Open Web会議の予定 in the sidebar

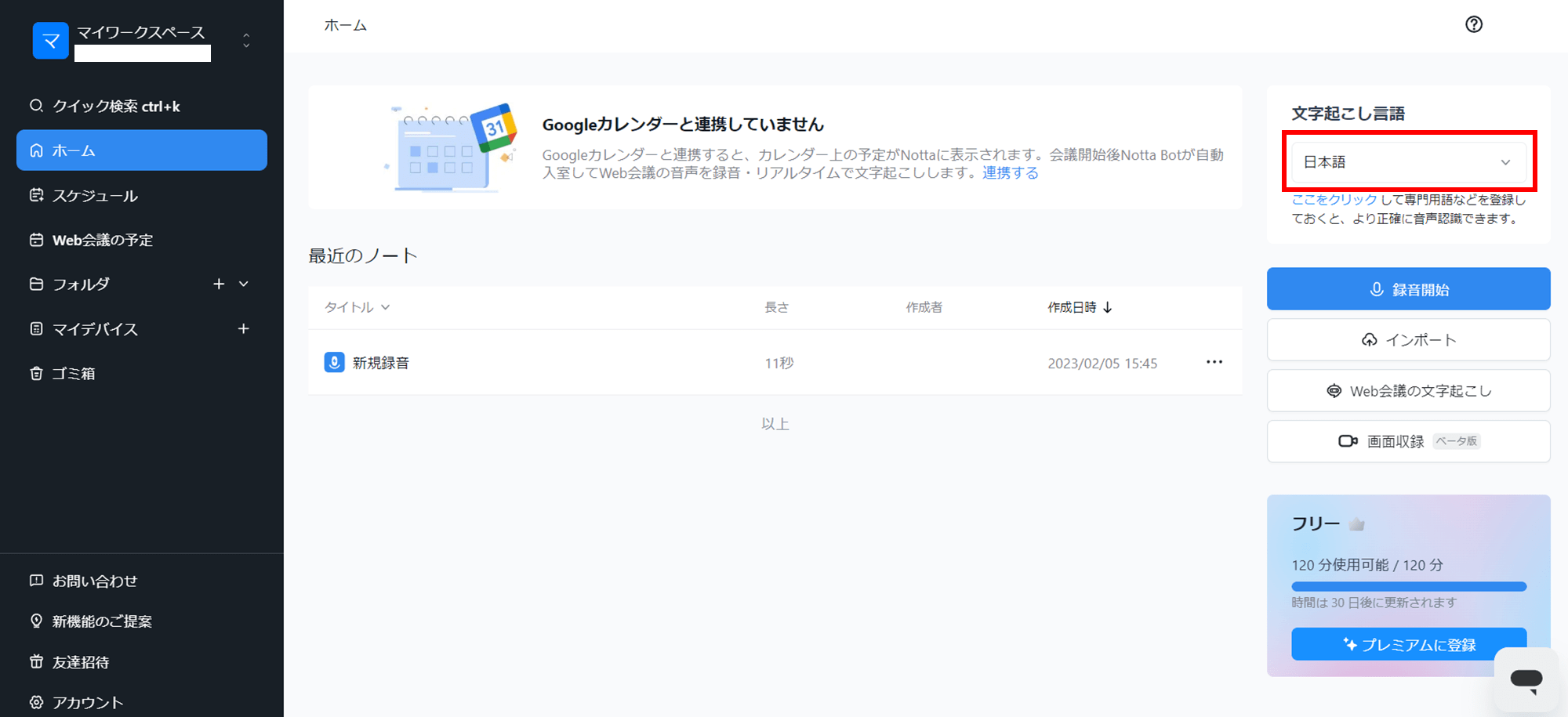tap(91, 241)
